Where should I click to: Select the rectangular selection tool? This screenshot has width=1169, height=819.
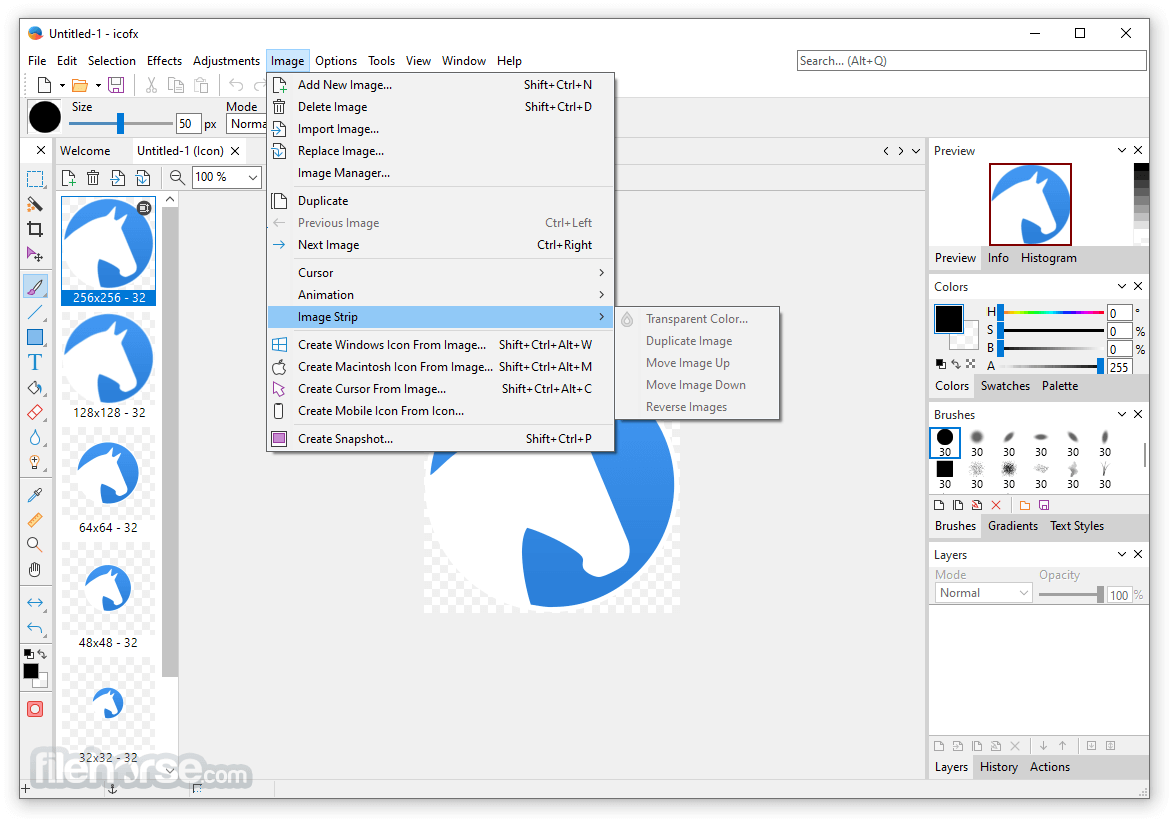[35, 179]
